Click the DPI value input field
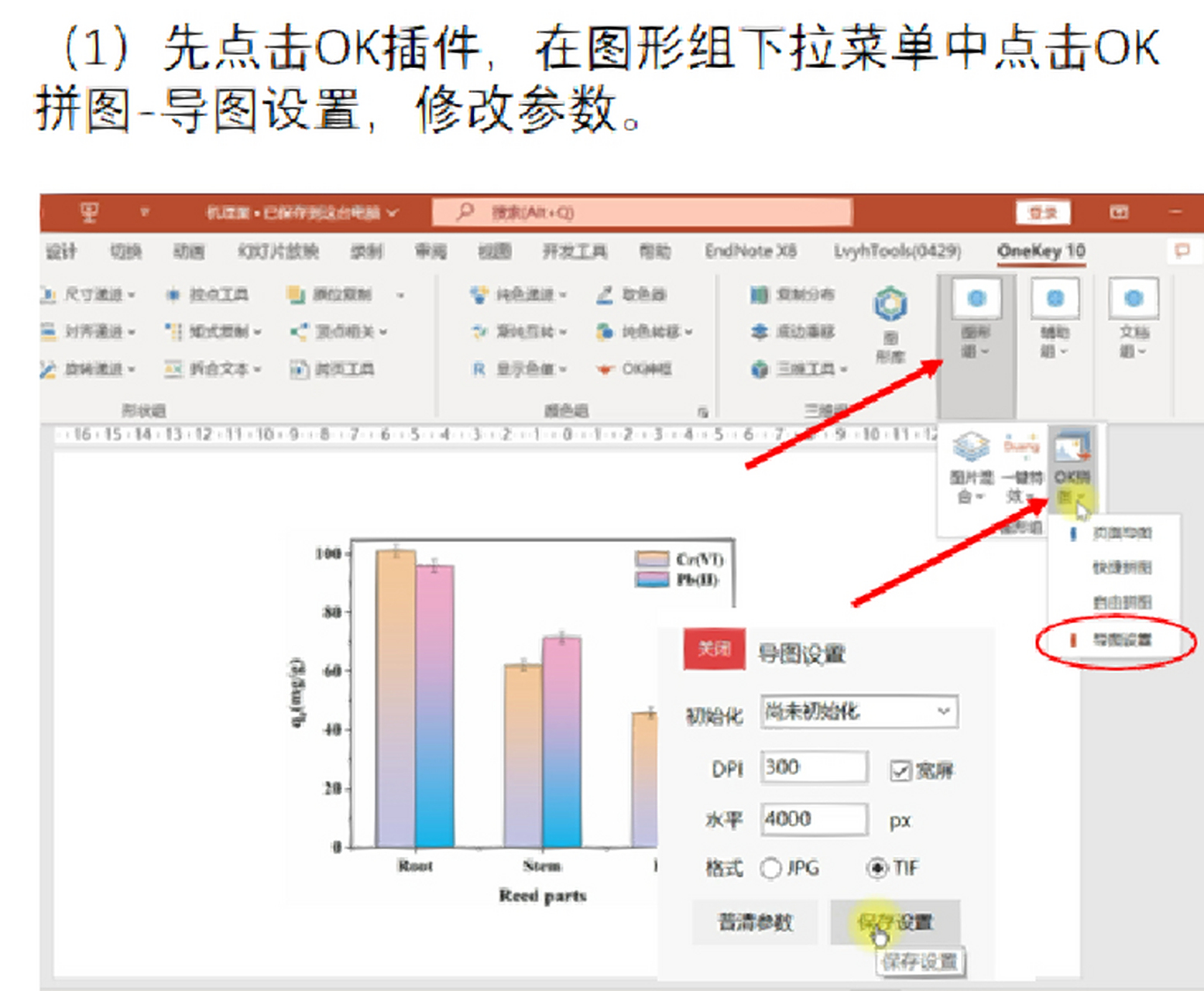The height and width of the screenshot is (991, 1204). pos(813,767)
